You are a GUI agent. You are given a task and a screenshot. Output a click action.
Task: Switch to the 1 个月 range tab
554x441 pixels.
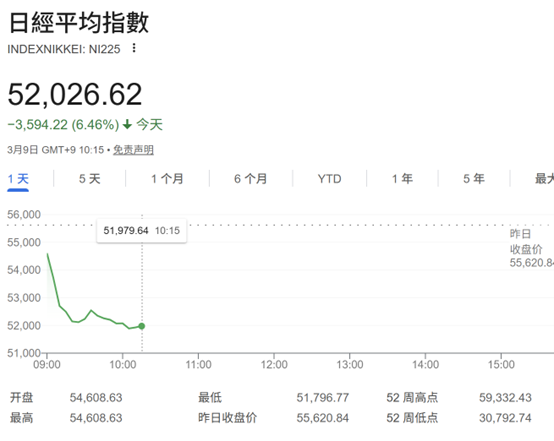167,179
